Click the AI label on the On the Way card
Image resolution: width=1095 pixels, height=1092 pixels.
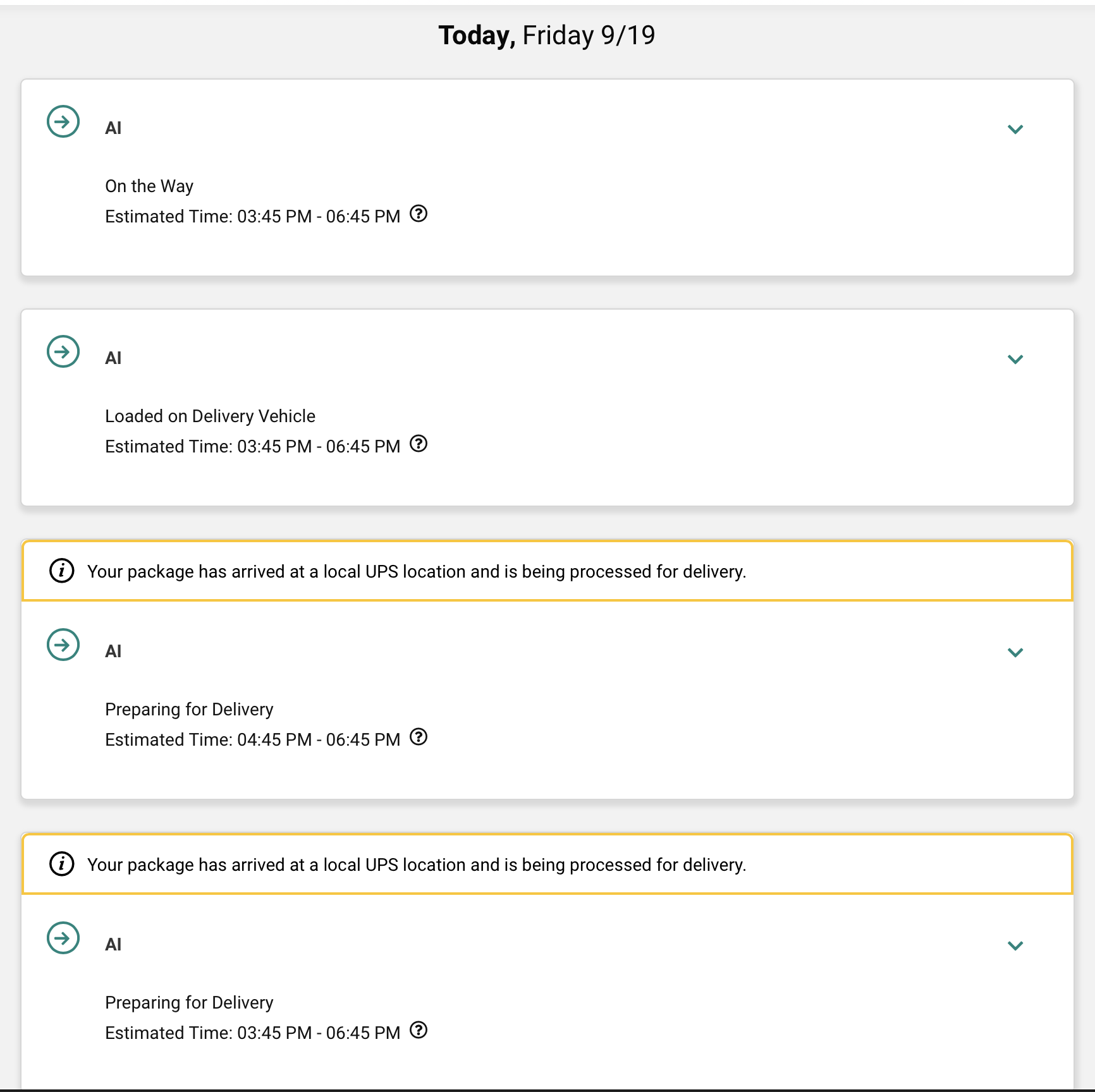click(x=113, y=128)
